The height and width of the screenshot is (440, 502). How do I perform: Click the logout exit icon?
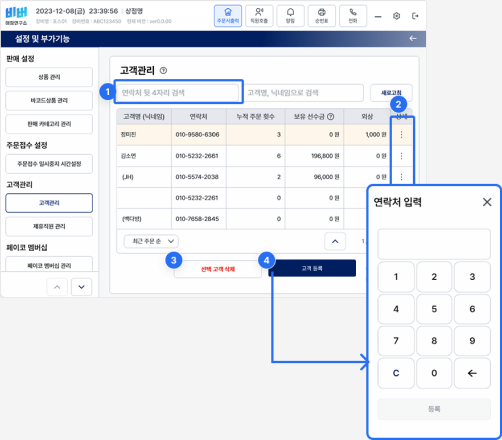coord(415,16)
